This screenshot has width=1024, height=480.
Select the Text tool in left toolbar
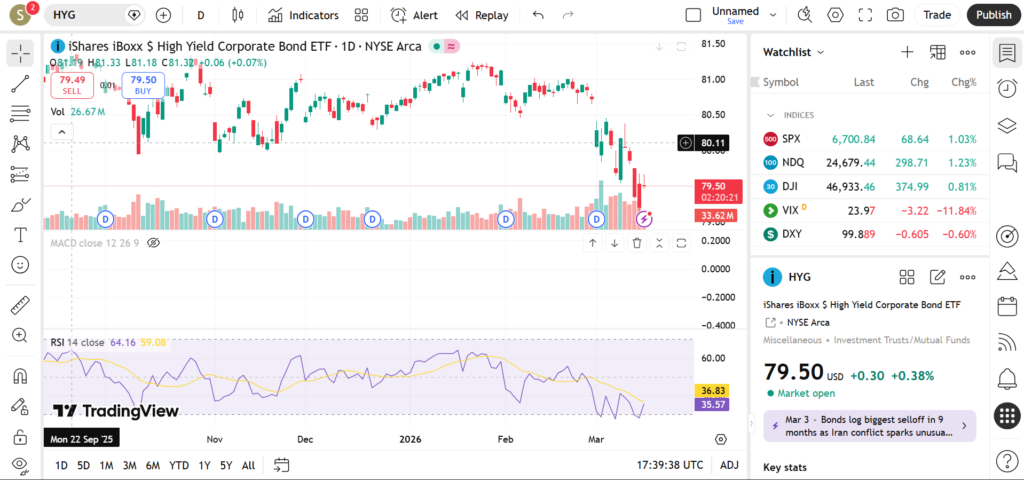20,235
